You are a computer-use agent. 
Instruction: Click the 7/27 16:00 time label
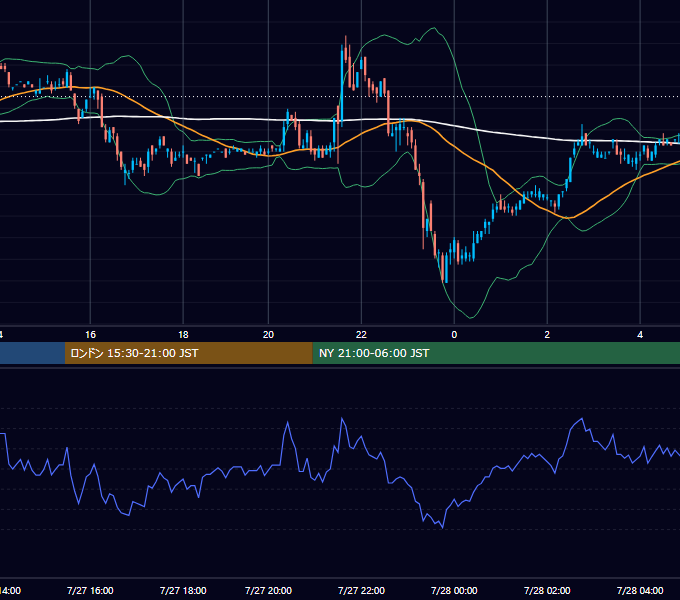point(90,590)
